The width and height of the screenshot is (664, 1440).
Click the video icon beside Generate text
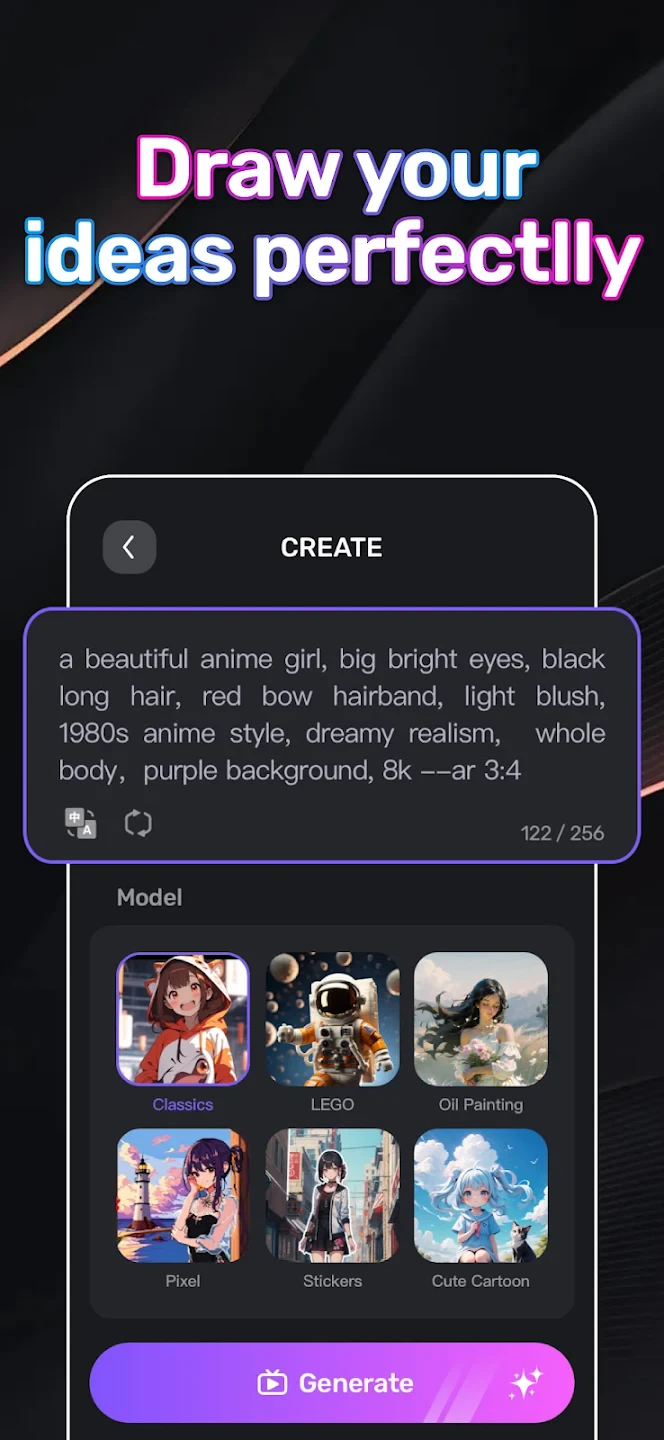[272, 1383]
